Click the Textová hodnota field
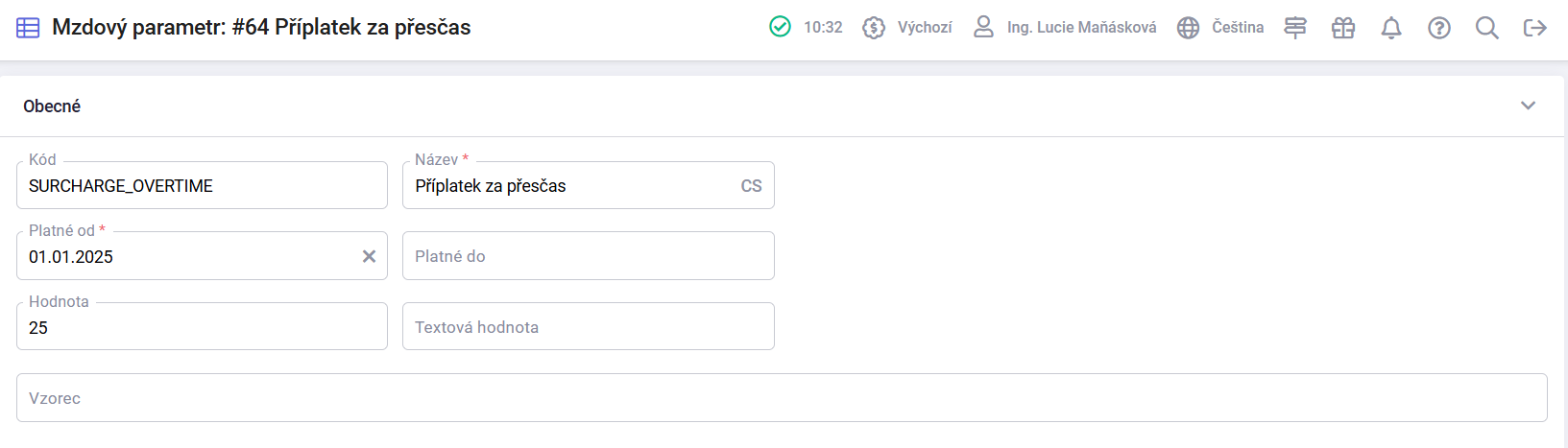 [x=588, y=327]
